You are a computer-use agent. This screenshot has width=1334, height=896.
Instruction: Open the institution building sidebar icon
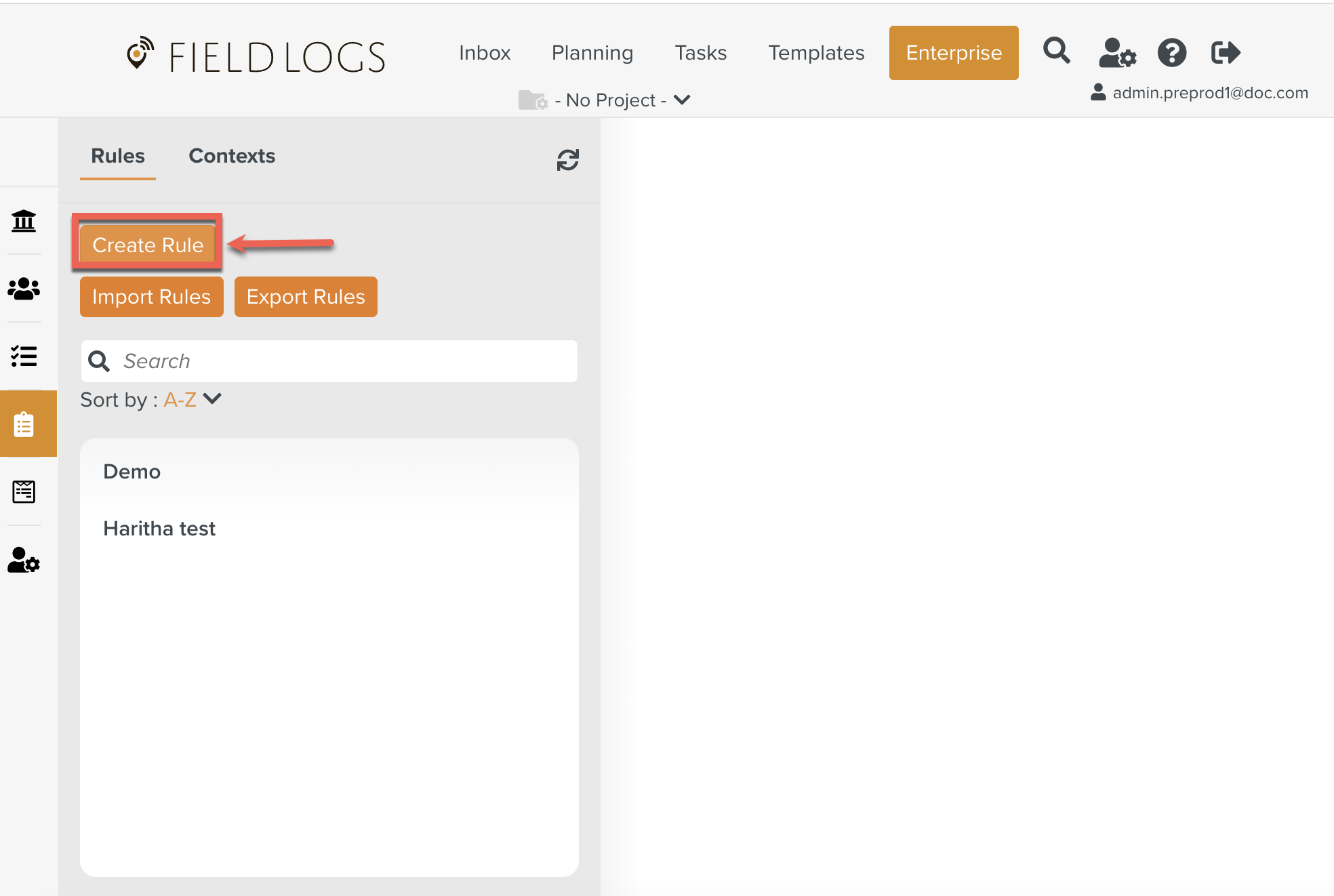click(24, 221)
